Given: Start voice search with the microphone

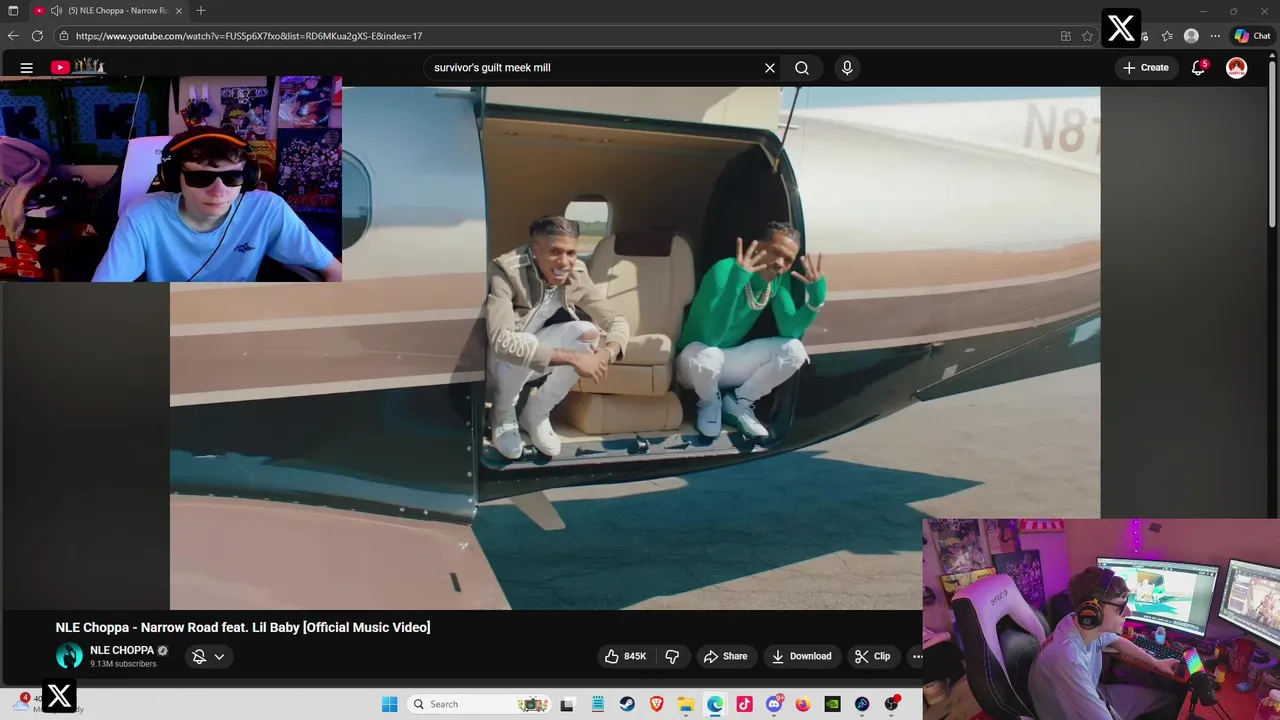Looking at the screenshot, I should pyautogui.click(x=847, y=68).
